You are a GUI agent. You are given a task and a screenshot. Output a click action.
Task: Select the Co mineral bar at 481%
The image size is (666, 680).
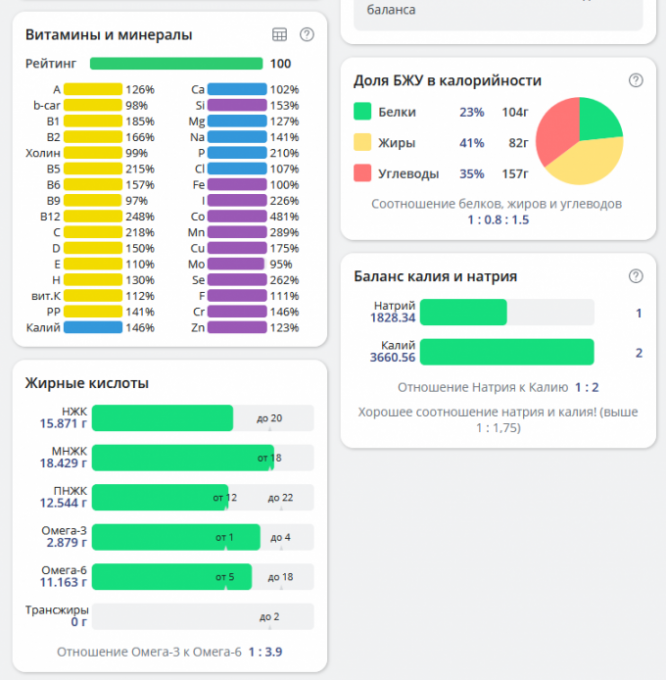tap(238, 216)
